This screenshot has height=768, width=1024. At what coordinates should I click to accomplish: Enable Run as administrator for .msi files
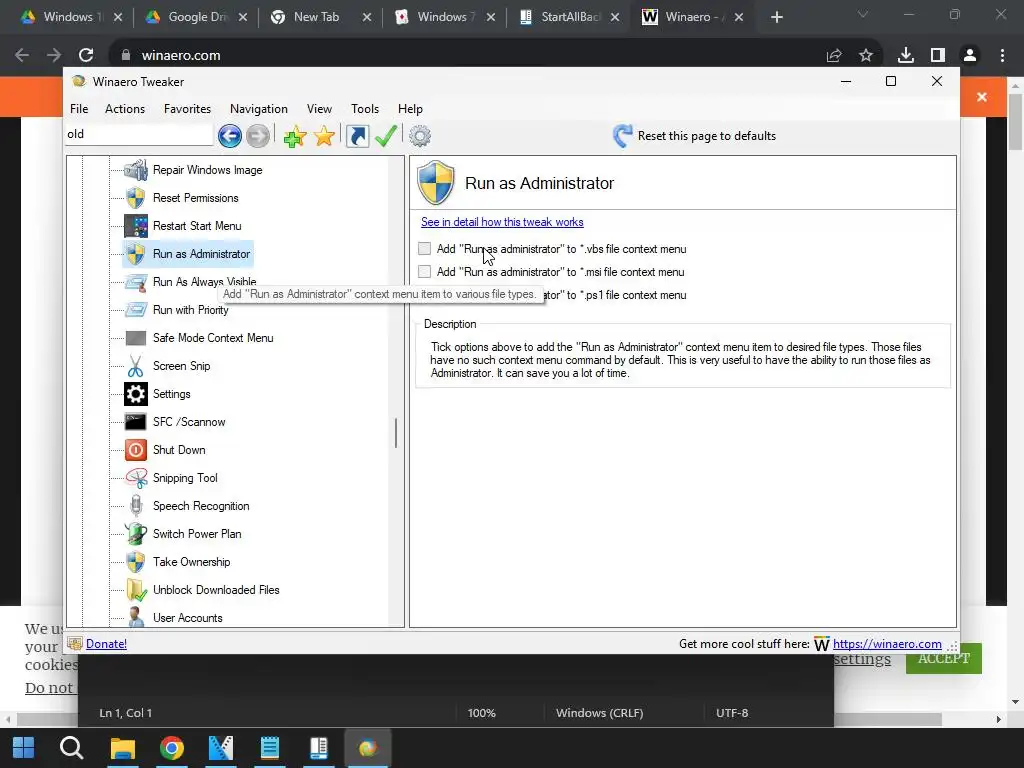pyautogui.click(x=424, y=272)
